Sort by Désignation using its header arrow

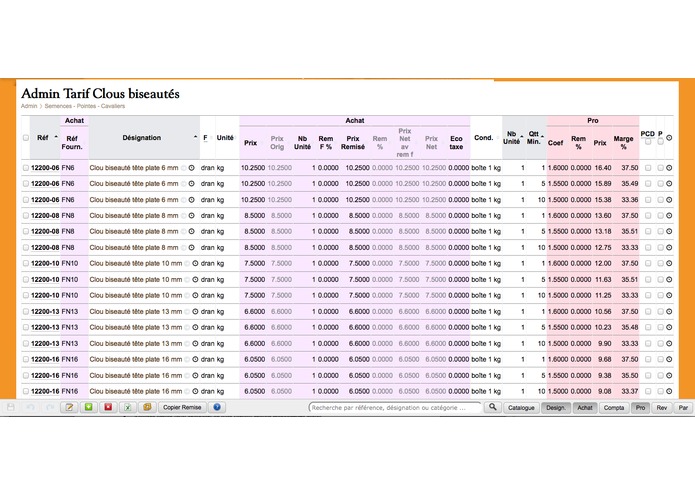click(195, 137)
